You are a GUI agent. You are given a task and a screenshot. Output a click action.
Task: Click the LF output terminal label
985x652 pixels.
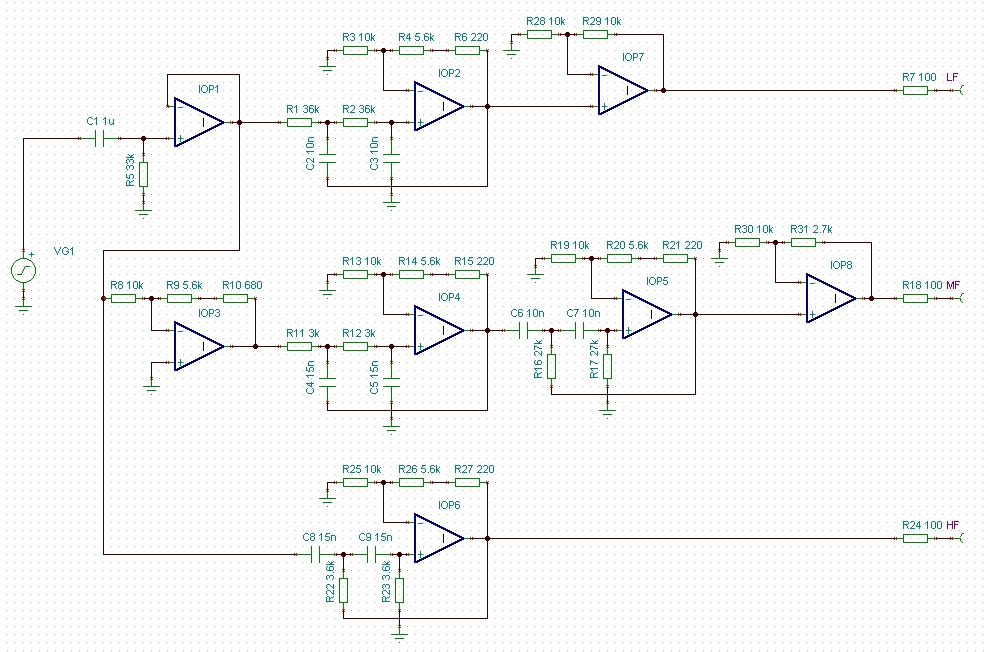tap(952, 77)
